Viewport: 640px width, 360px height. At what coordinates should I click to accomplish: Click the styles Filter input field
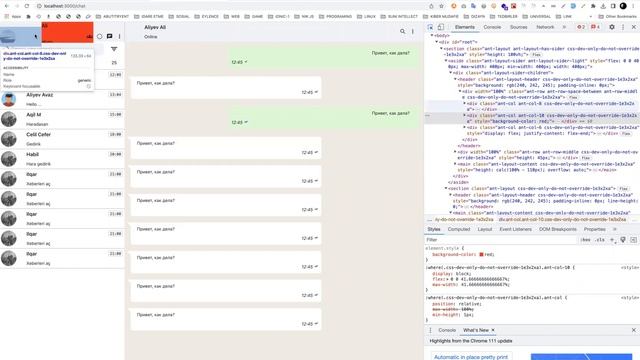pyautogui.click(x=500, y=240)
